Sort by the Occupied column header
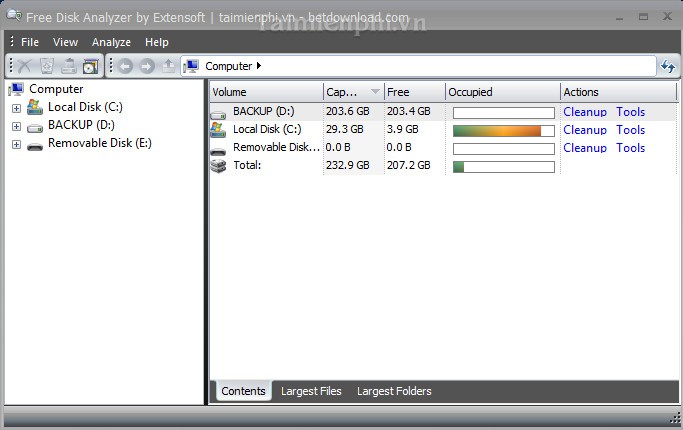683x430 pixels. (x=503, y=92)
